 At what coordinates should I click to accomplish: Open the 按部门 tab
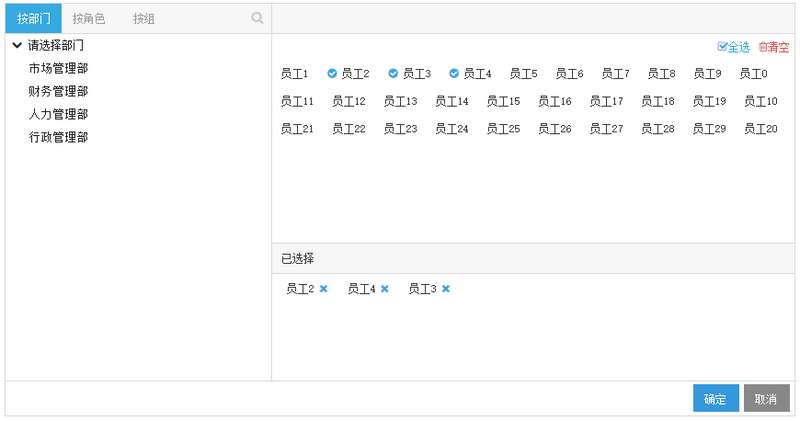(33, 19)
